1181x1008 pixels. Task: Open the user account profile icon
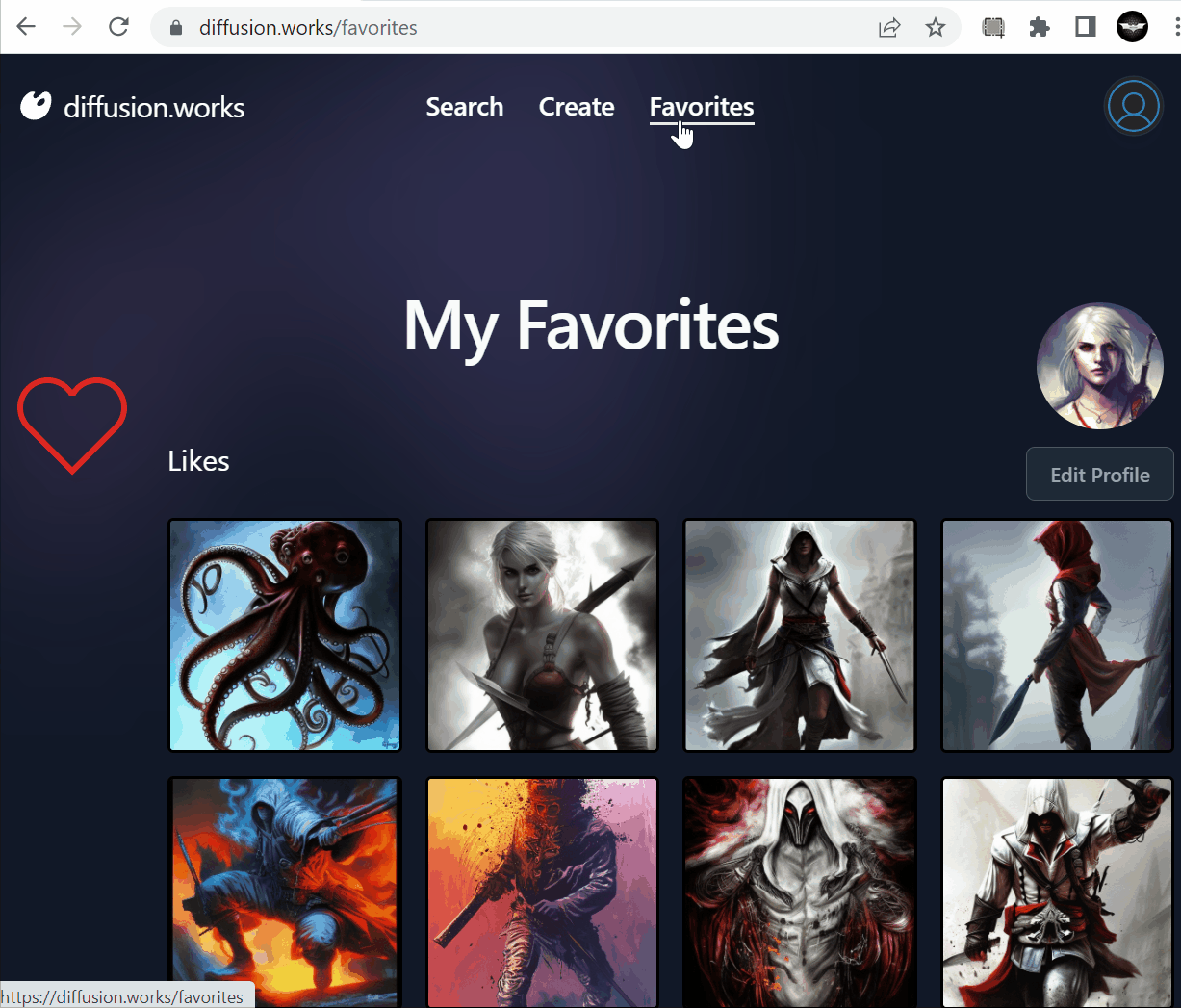pos(1133,107)
